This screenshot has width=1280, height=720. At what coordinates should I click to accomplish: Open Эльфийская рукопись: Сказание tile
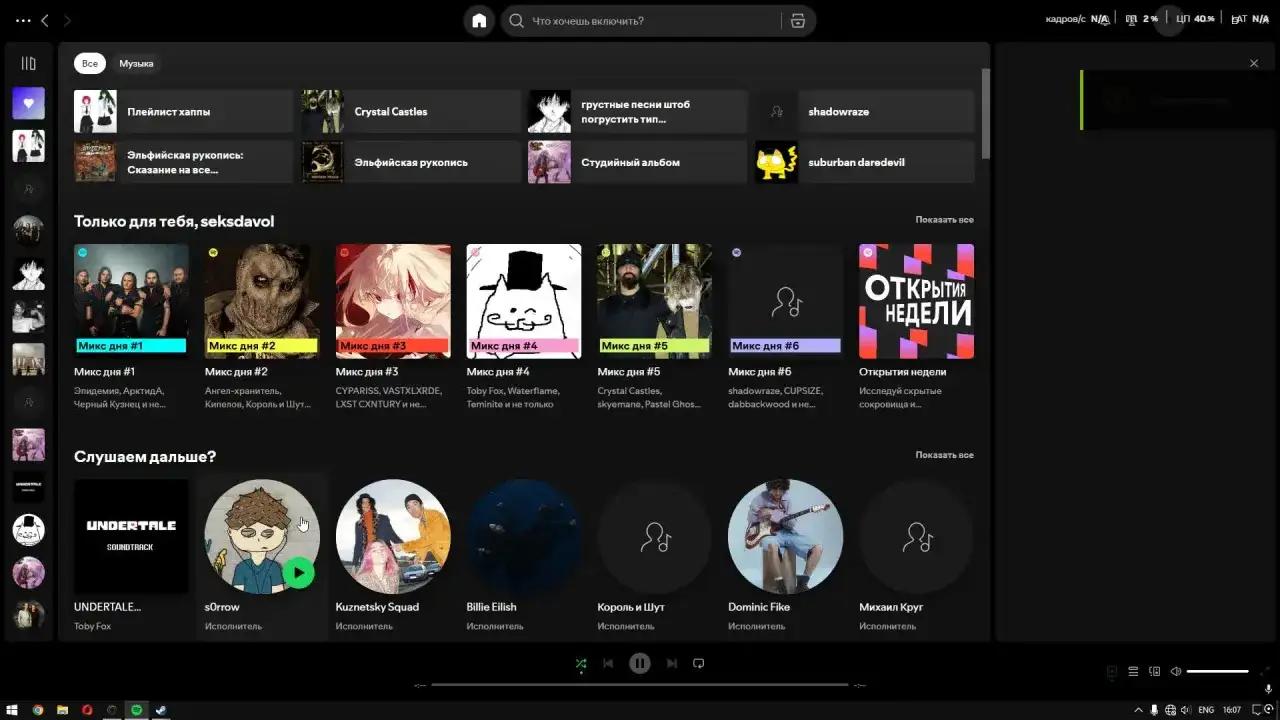183,162
